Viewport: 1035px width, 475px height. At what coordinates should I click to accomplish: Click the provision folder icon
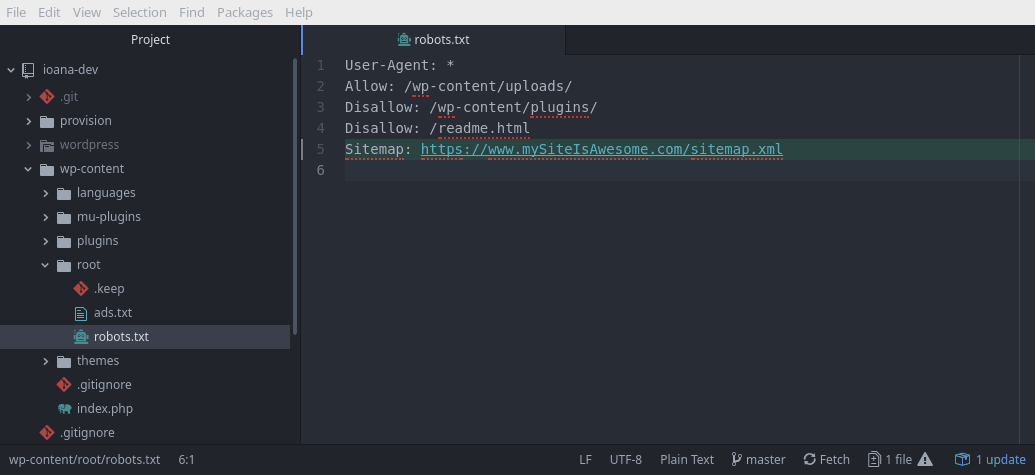coord(46,121)
